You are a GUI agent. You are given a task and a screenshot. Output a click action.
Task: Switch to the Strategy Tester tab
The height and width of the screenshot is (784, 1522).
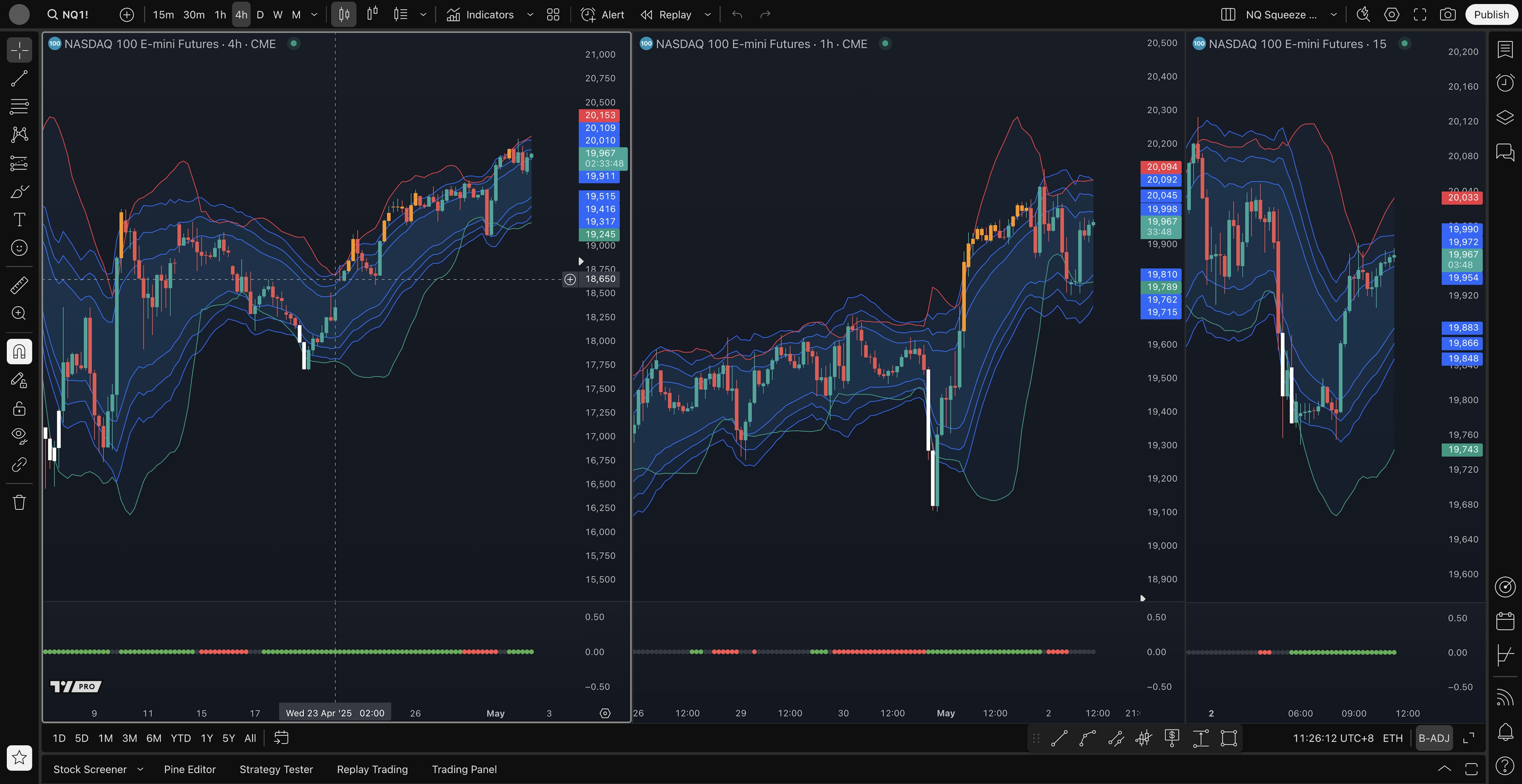pos(276,769)
